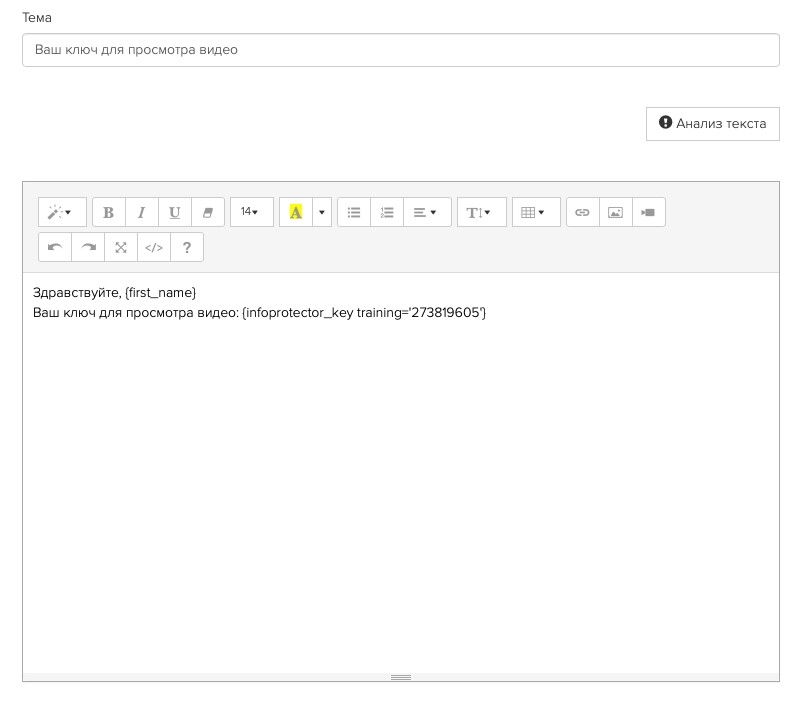
Task: Insert a video with the video icon
Action: click(x=648, y=212)
